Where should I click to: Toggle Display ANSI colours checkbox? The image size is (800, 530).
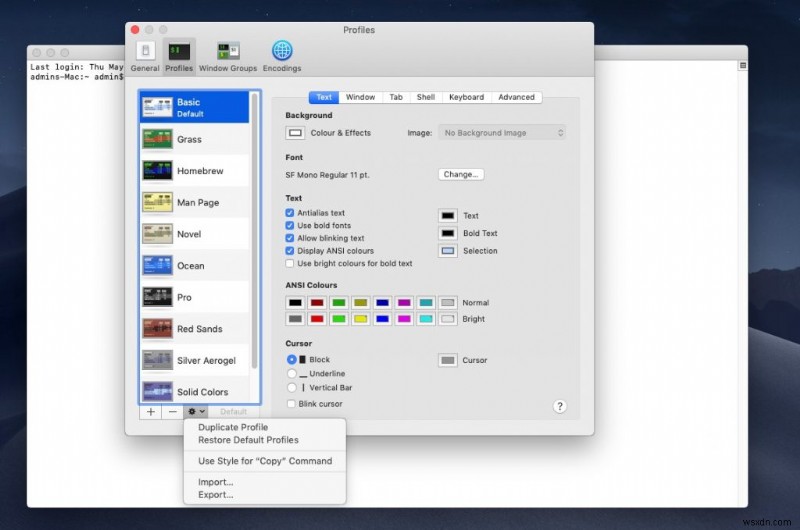(x=290, y=251)
